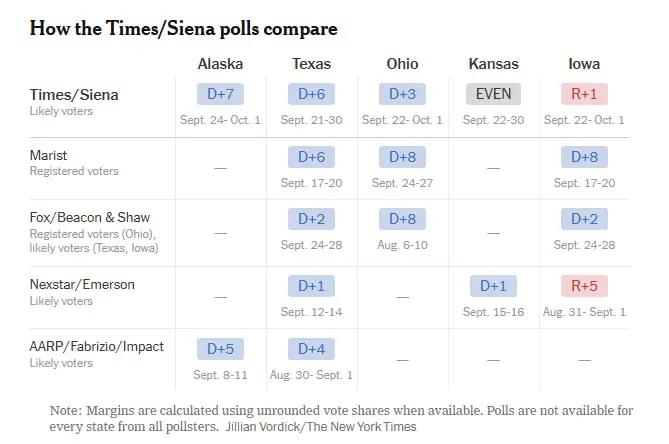Click the Jillian Vordick/The New York Times credit
Screen dimensions: 669x444
click(x=321, y=427)
